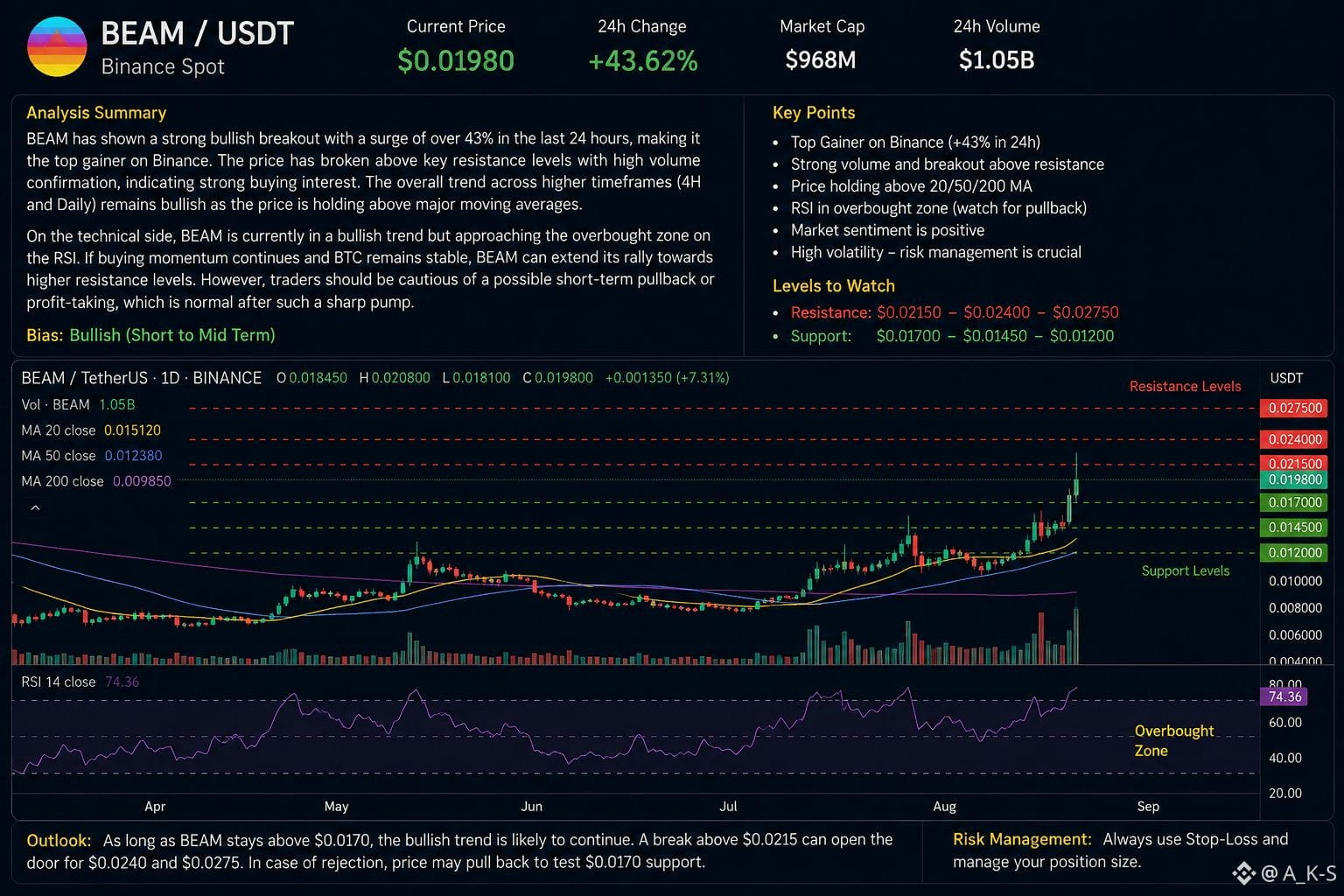Click the L 0.018100 low value

click(476, 378)
